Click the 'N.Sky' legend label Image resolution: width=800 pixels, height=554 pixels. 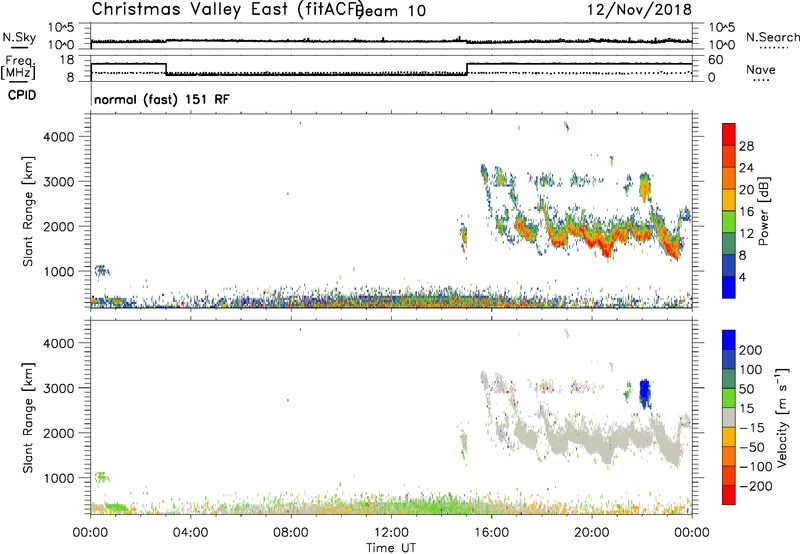(19, 37)
